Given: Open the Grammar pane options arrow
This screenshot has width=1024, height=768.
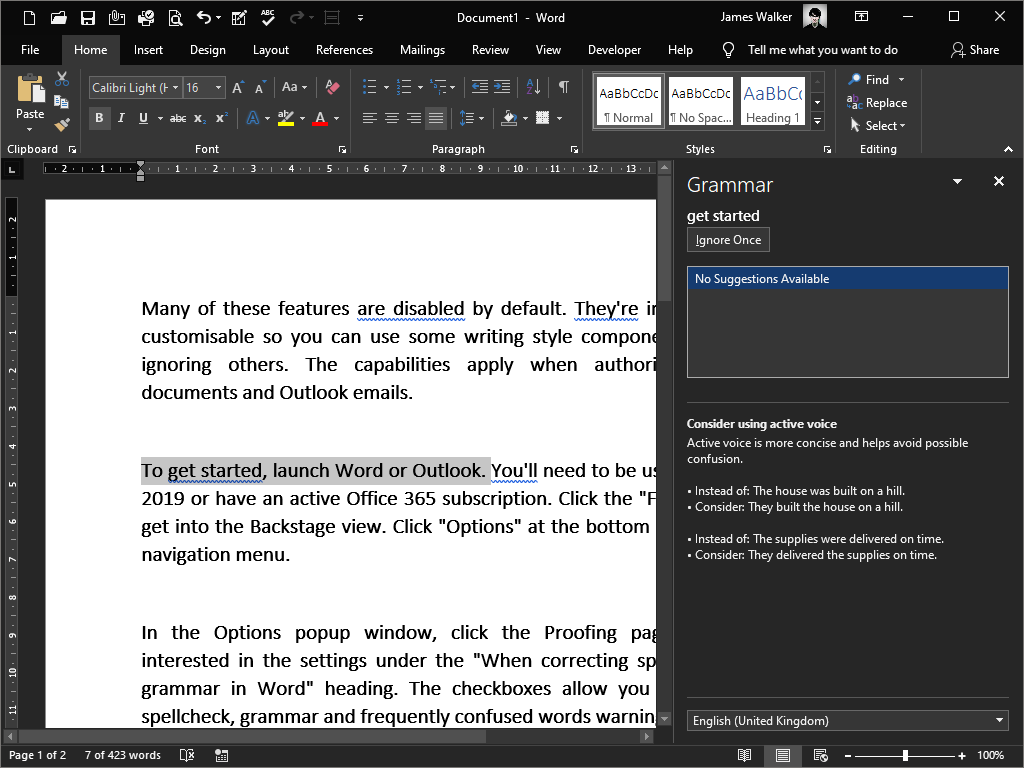Looking at the screenshot, I should (x=957, y=182).
